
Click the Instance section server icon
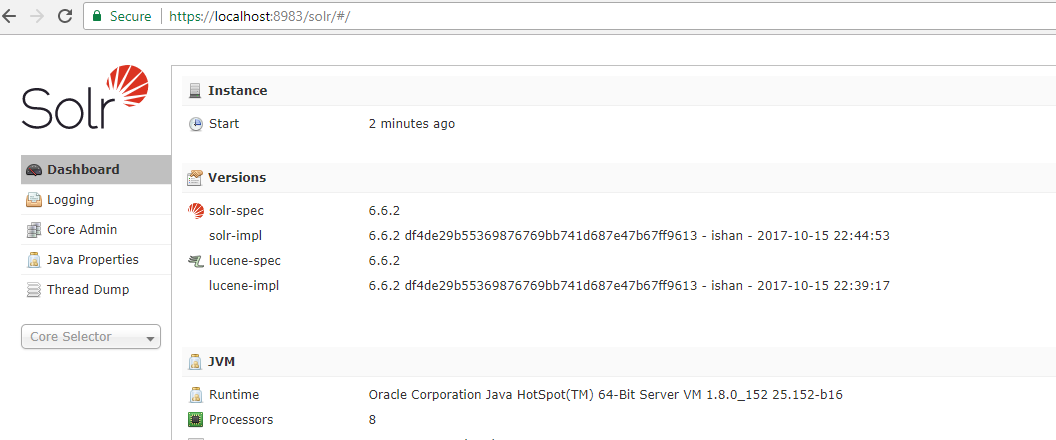coord(195,90)
